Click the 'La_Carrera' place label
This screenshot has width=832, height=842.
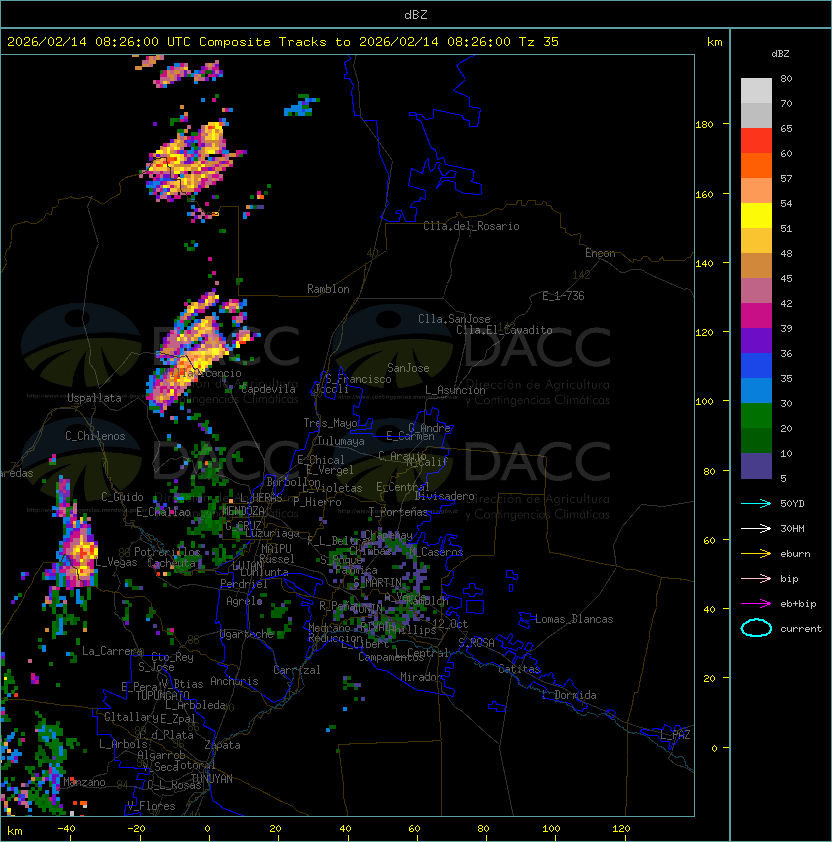point(112,651)
